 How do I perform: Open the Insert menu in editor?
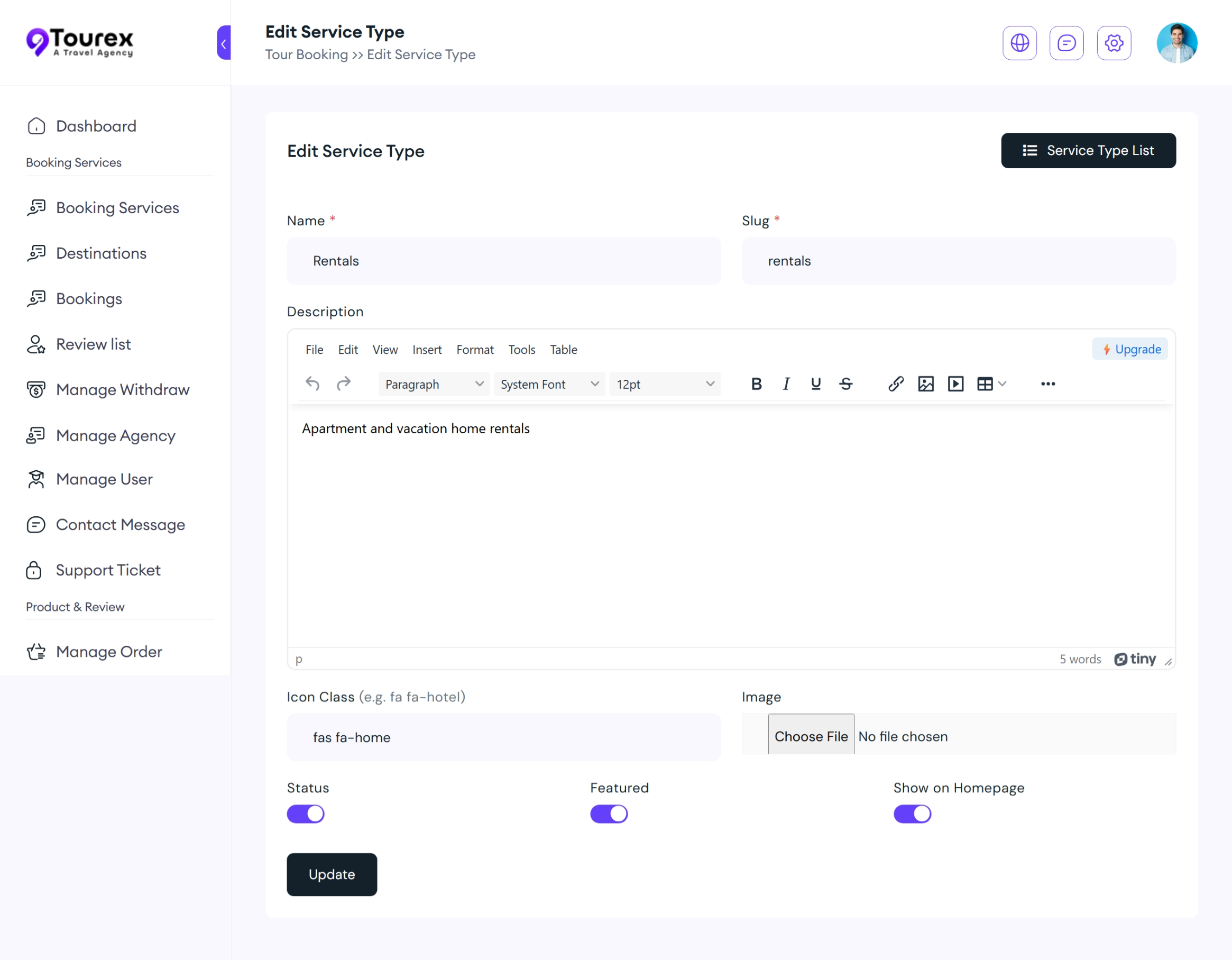coord(427,349)
